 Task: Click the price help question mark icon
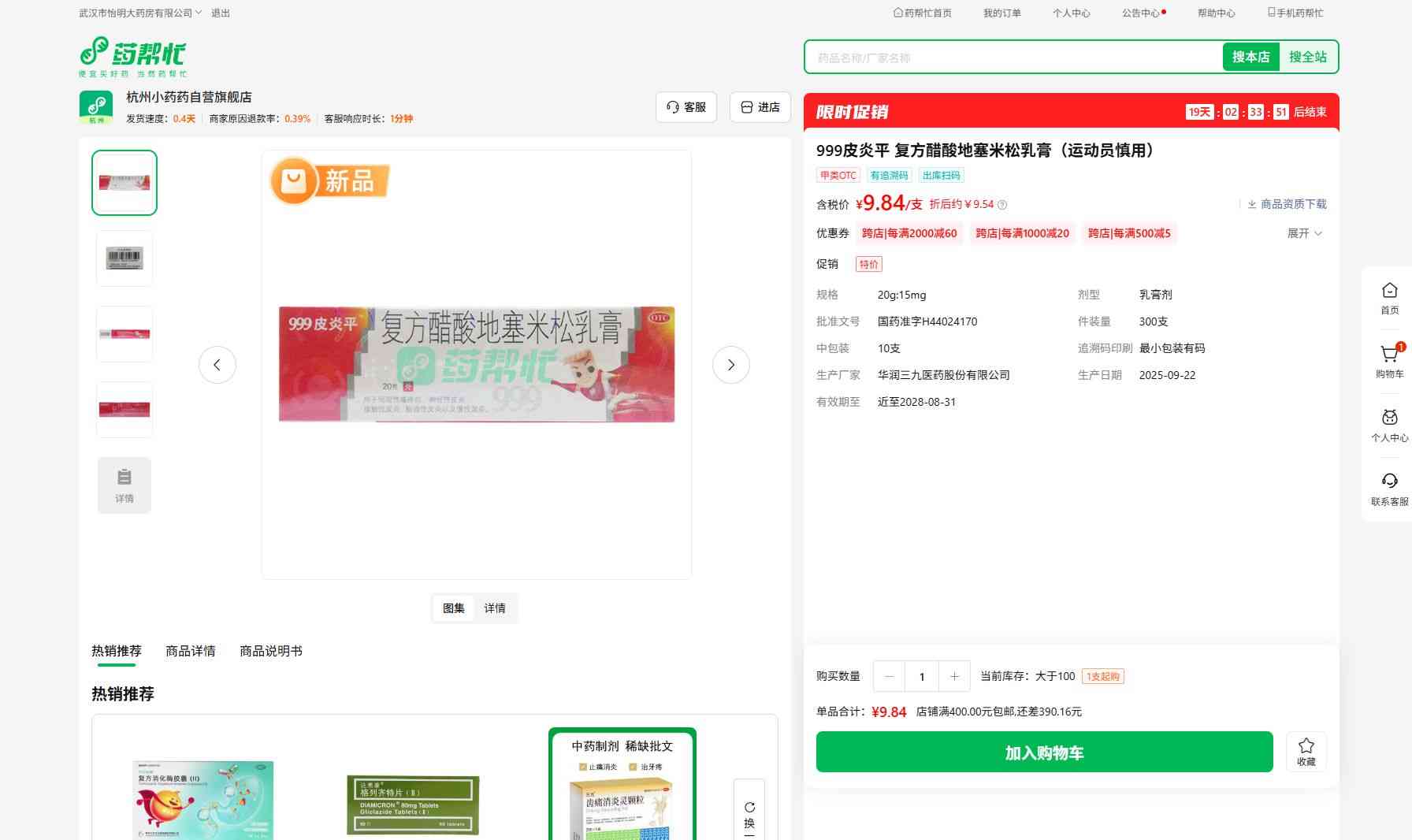tap(1002, 205)
